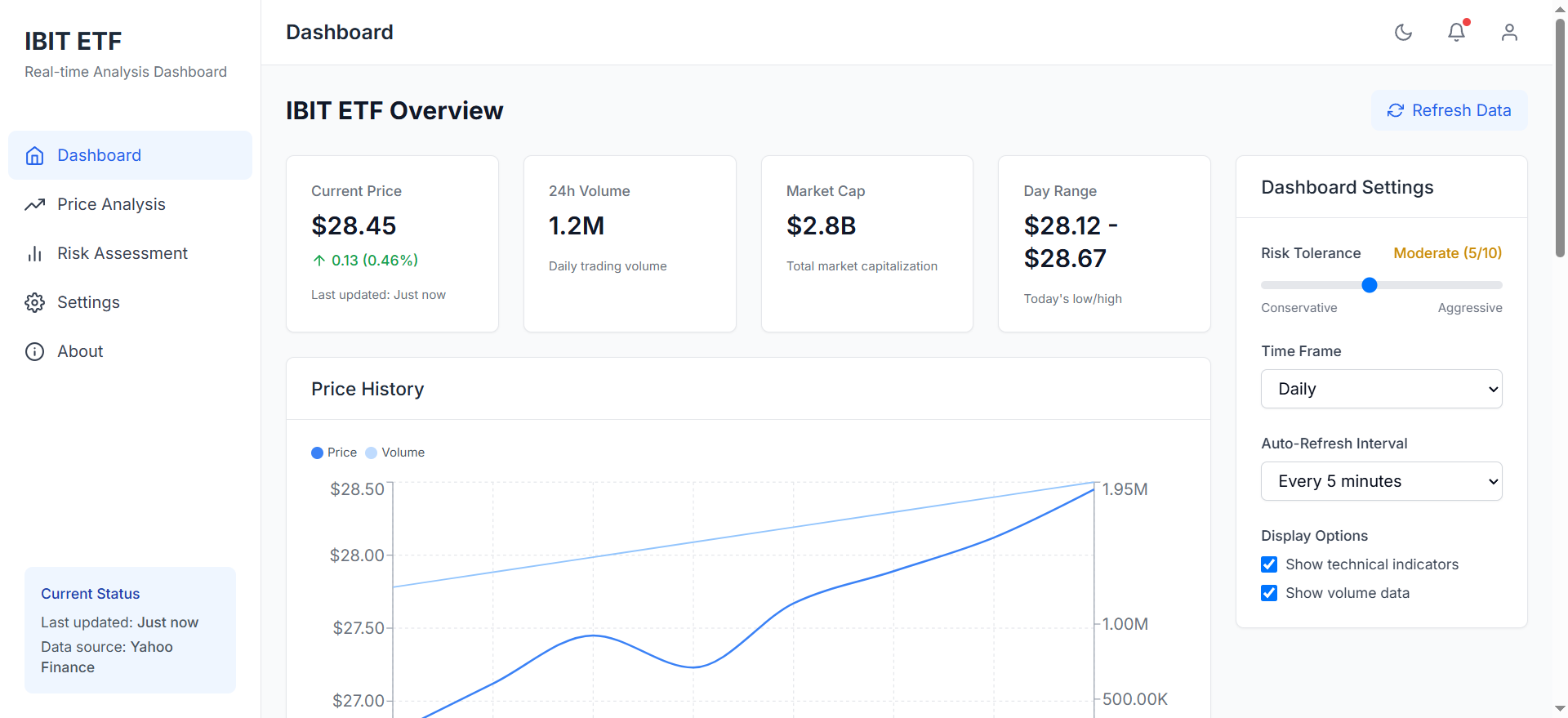Click the home icon beside Dashboard

tap(34, 155)
